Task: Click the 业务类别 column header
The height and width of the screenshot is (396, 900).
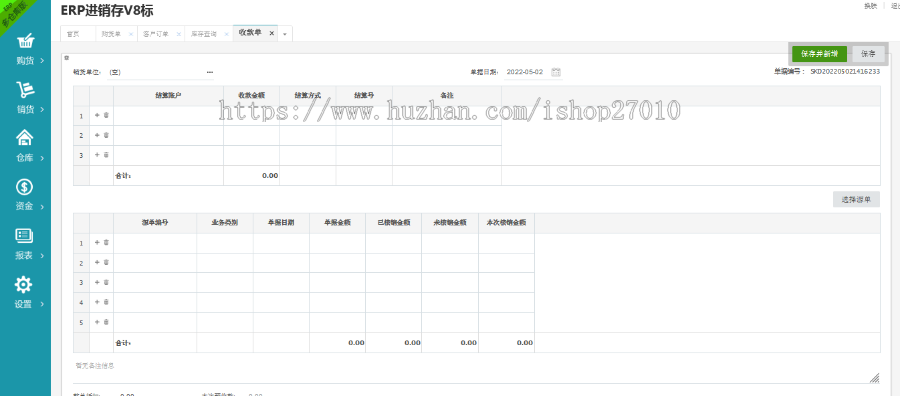Action: point(224,223)
